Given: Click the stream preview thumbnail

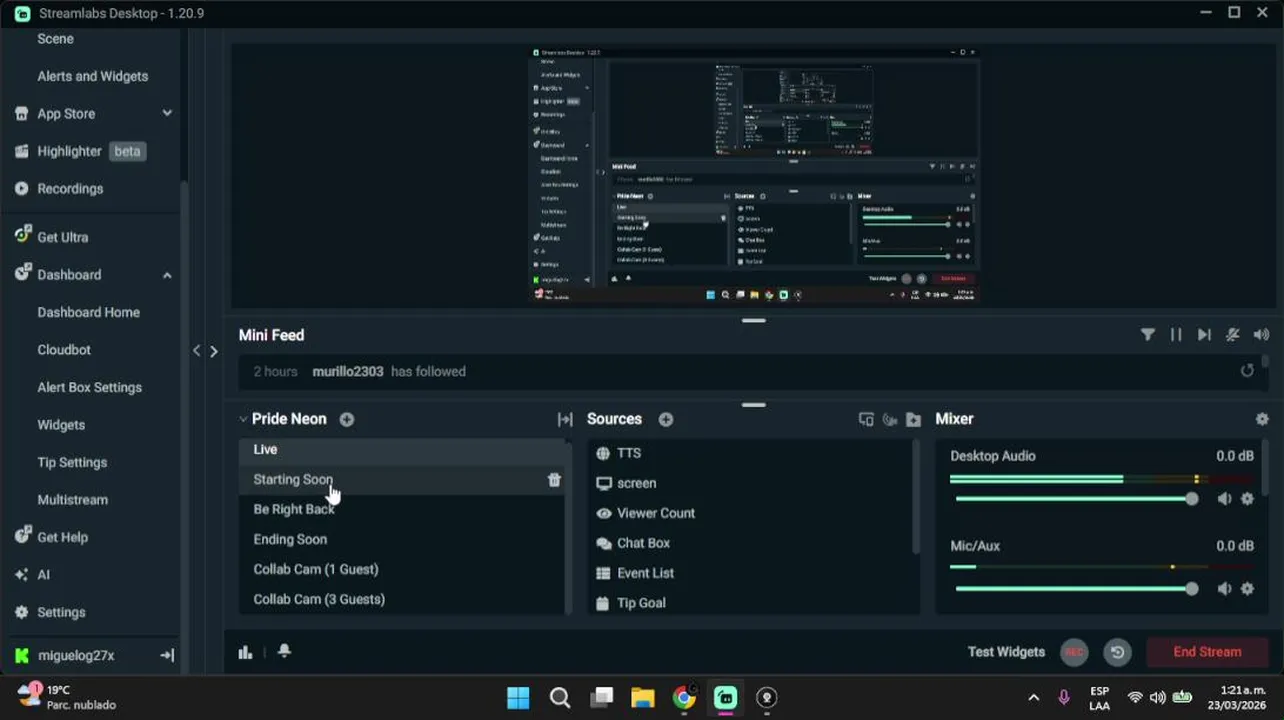Looking at the screenshot, I should point(754,174).
